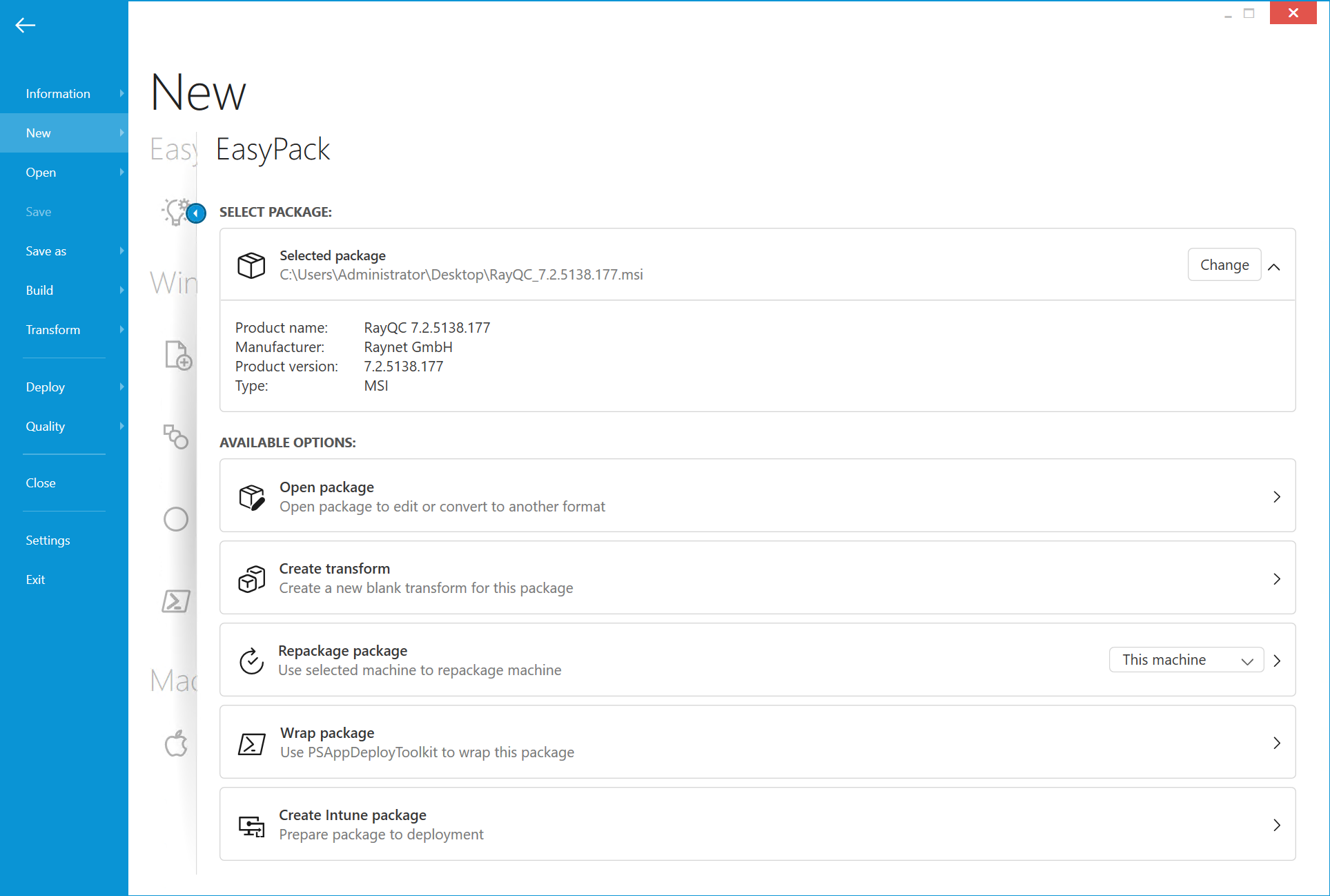
Task: Click the Wrap package option title
Action: (x=327, y=733)
